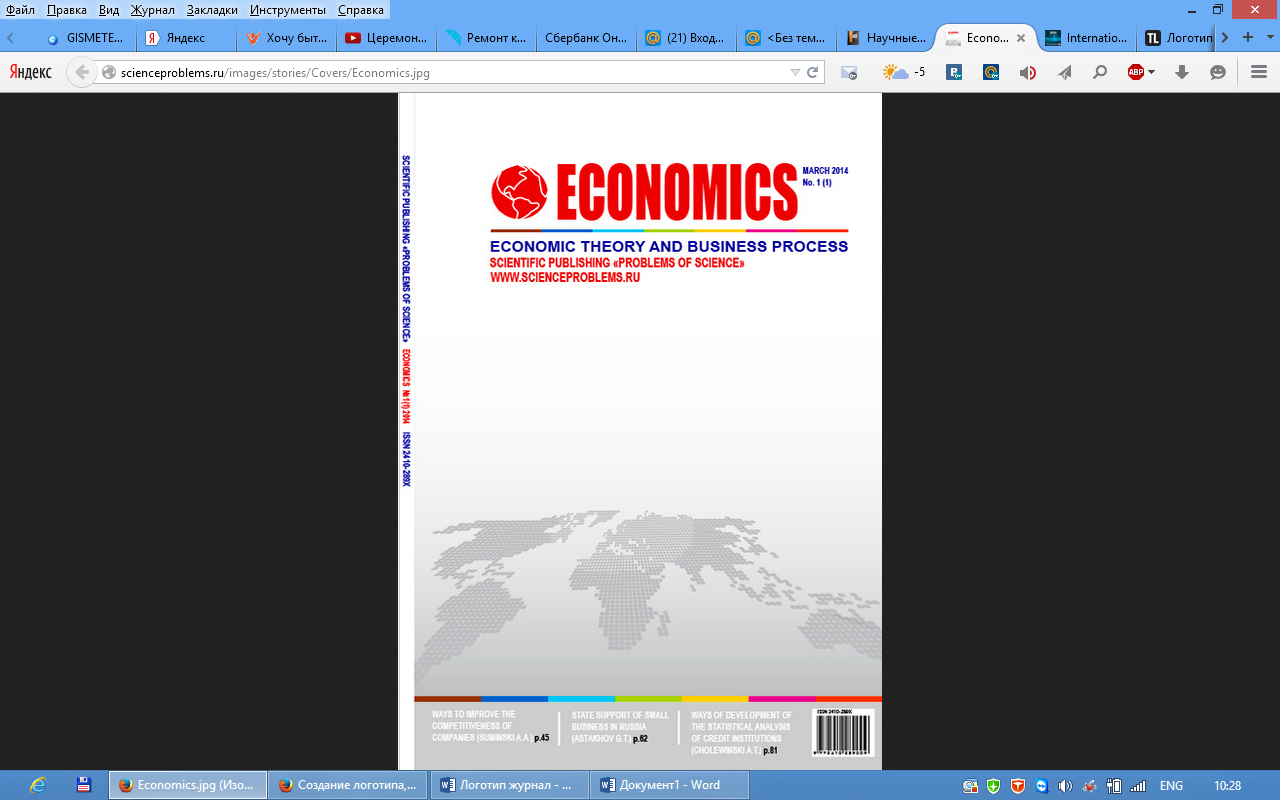1280x800 pixels.
Task: Click the network signal tray icon
Action: click(x=1138, y=785)
